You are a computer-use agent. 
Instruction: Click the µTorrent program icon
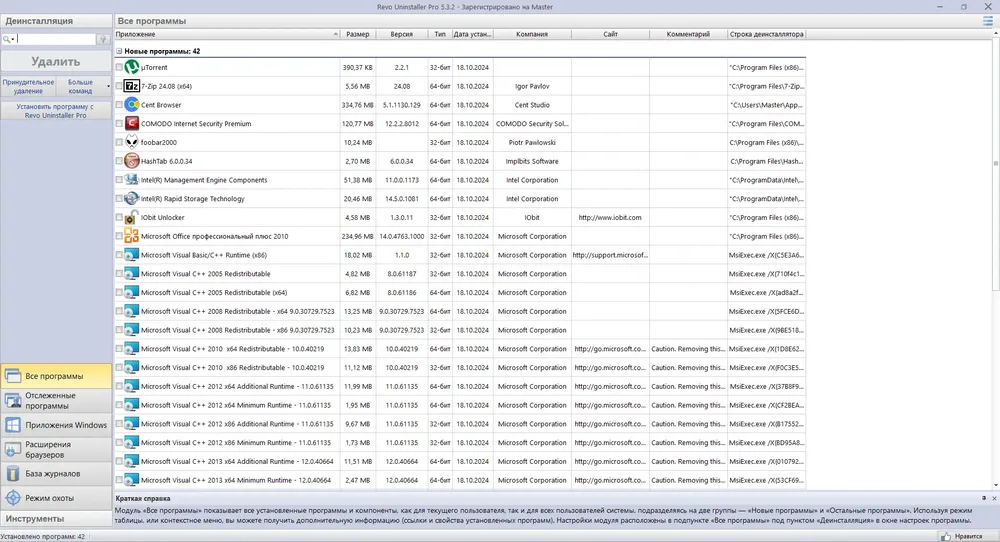131,67
